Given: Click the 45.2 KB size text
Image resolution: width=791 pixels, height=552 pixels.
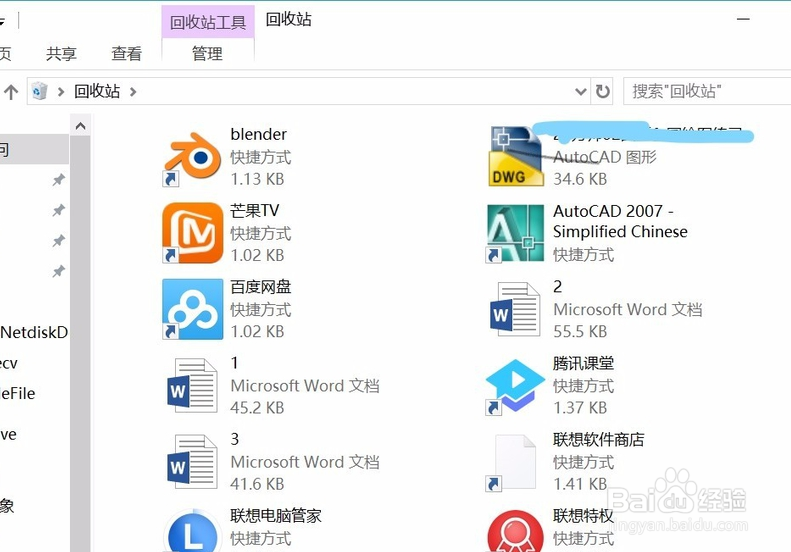Looking at the screenshot, I should tap(257, 407).
